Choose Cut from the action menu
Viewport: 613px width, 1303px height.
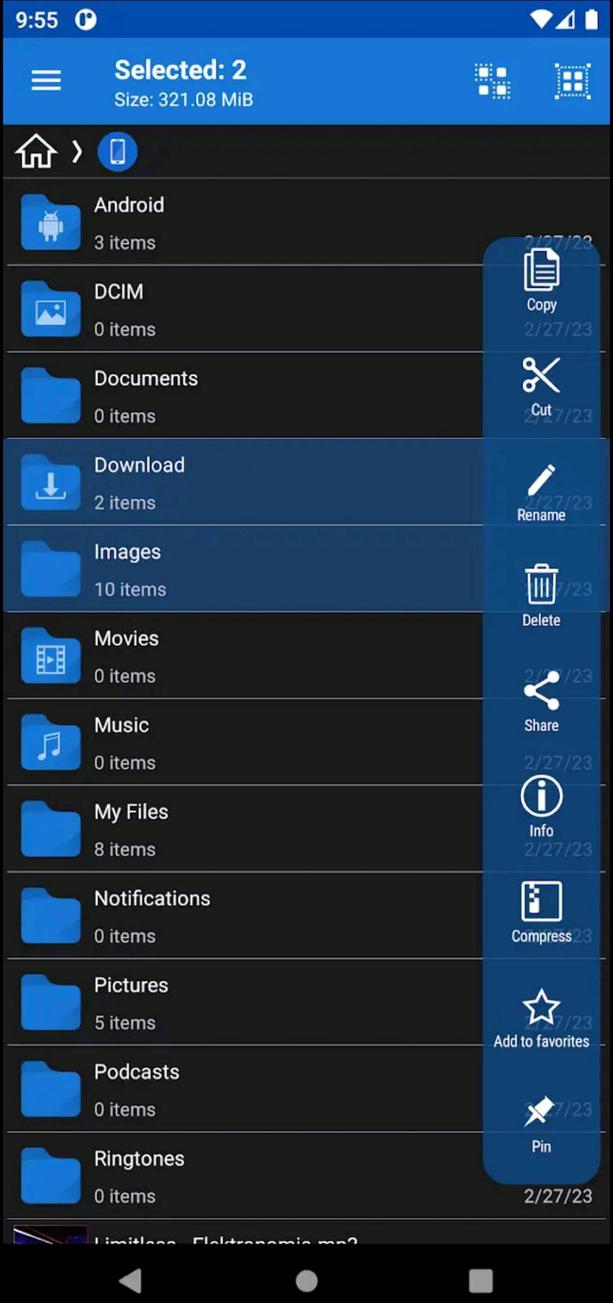pos(541,386)
